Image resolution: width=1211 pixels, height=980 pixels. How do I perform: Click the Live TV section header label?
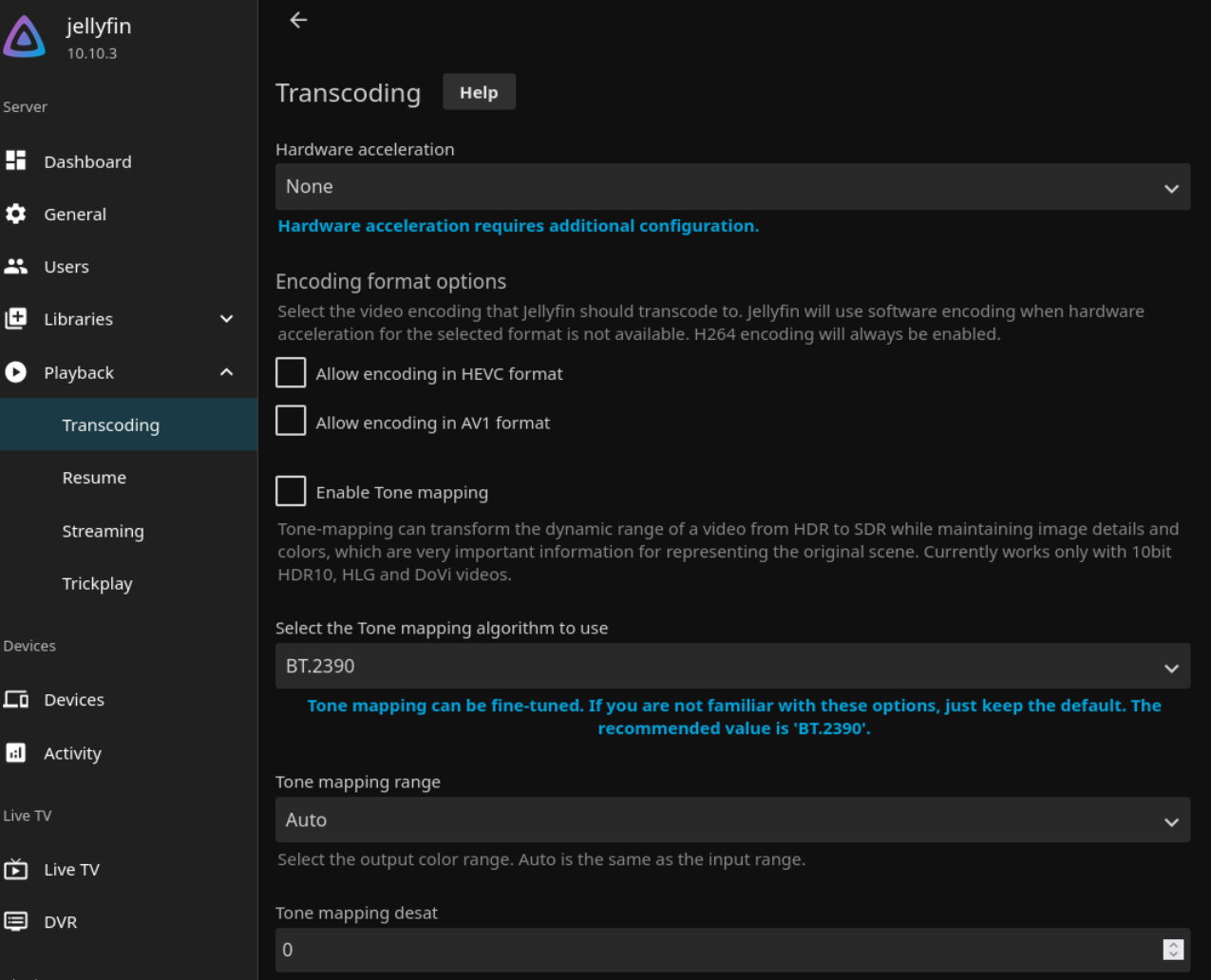28,816
